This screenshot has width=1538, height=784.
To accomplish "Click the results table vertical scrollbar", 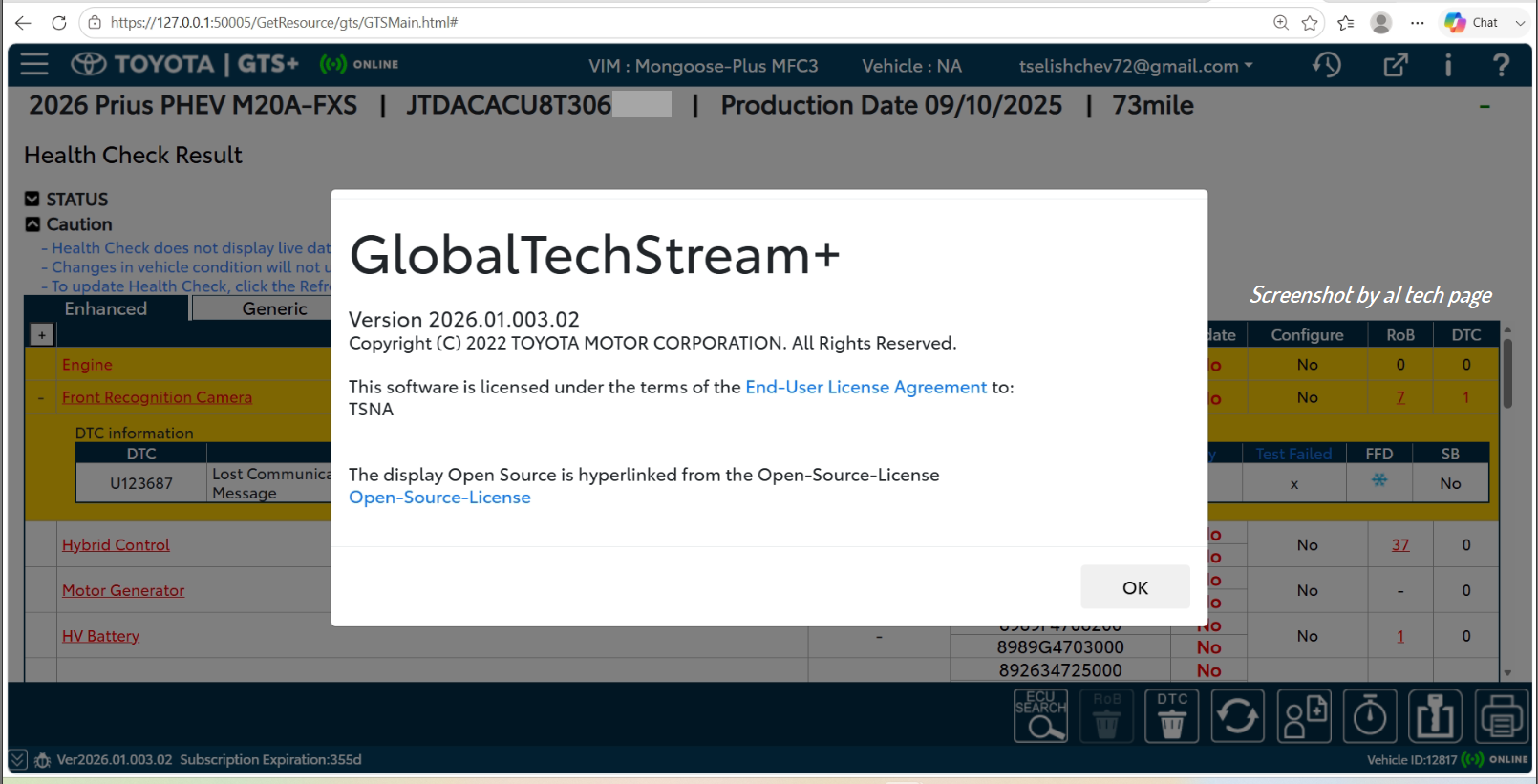I will (1507, 373).
